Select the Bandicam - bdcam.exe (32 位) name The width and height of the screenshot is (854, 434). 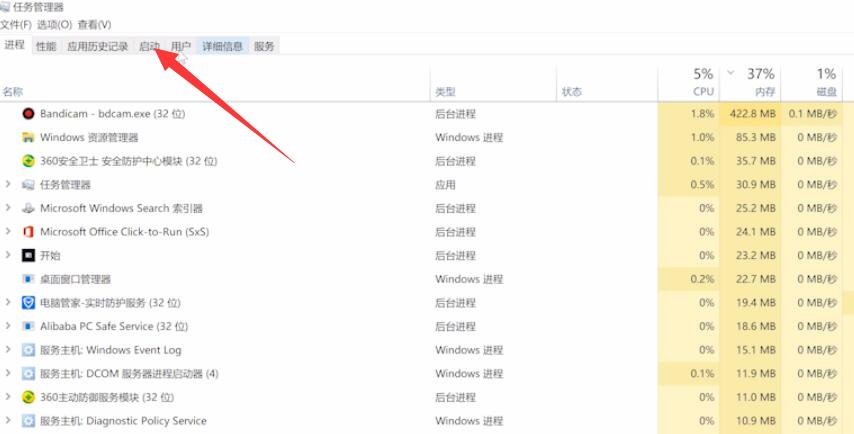[112, 114]
